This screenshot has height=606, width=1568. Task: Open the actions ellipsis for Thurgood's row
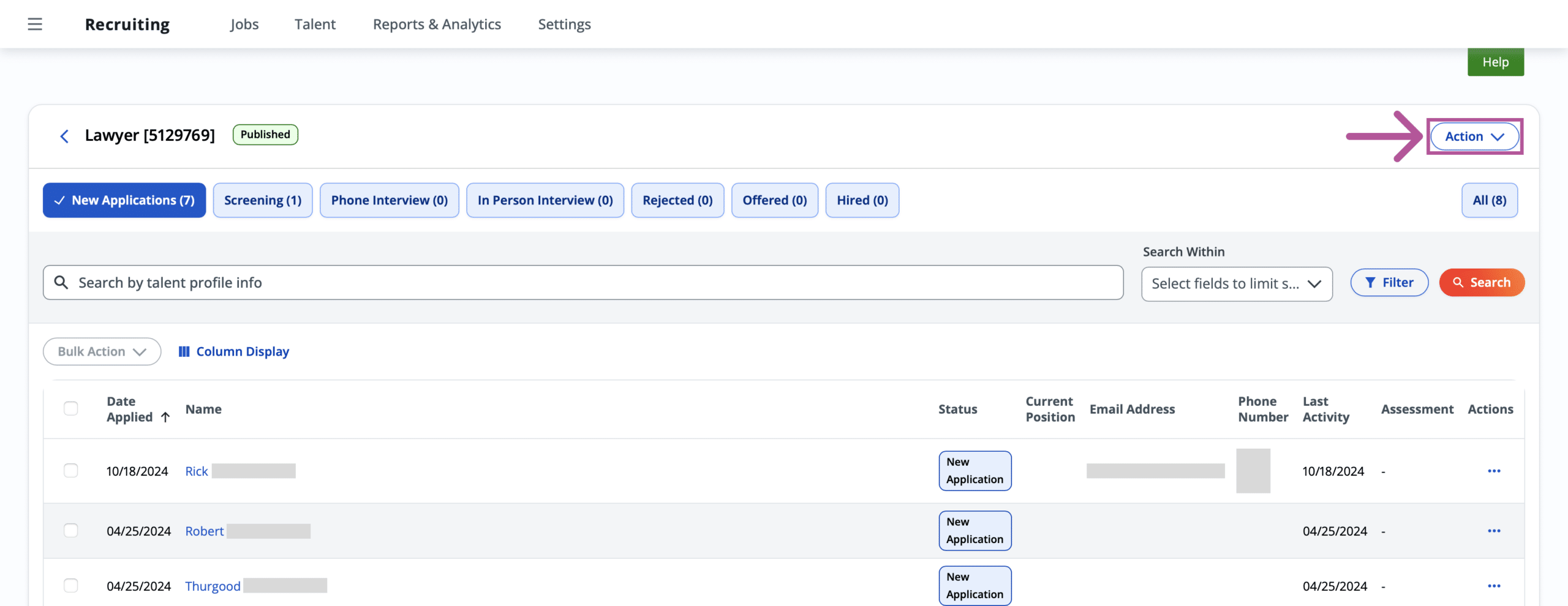1494,586
